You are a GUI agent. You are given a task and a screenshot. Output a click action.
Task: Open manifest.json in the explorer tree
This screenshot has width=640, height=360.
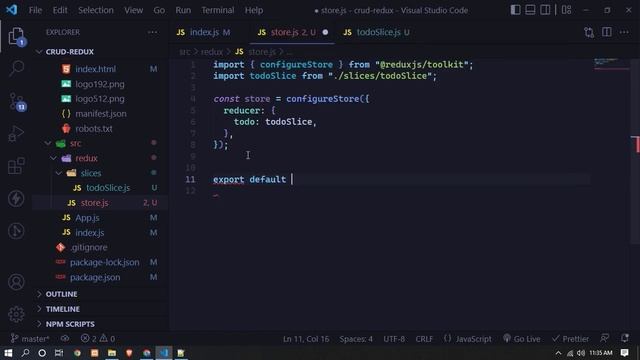pos(100,114)
